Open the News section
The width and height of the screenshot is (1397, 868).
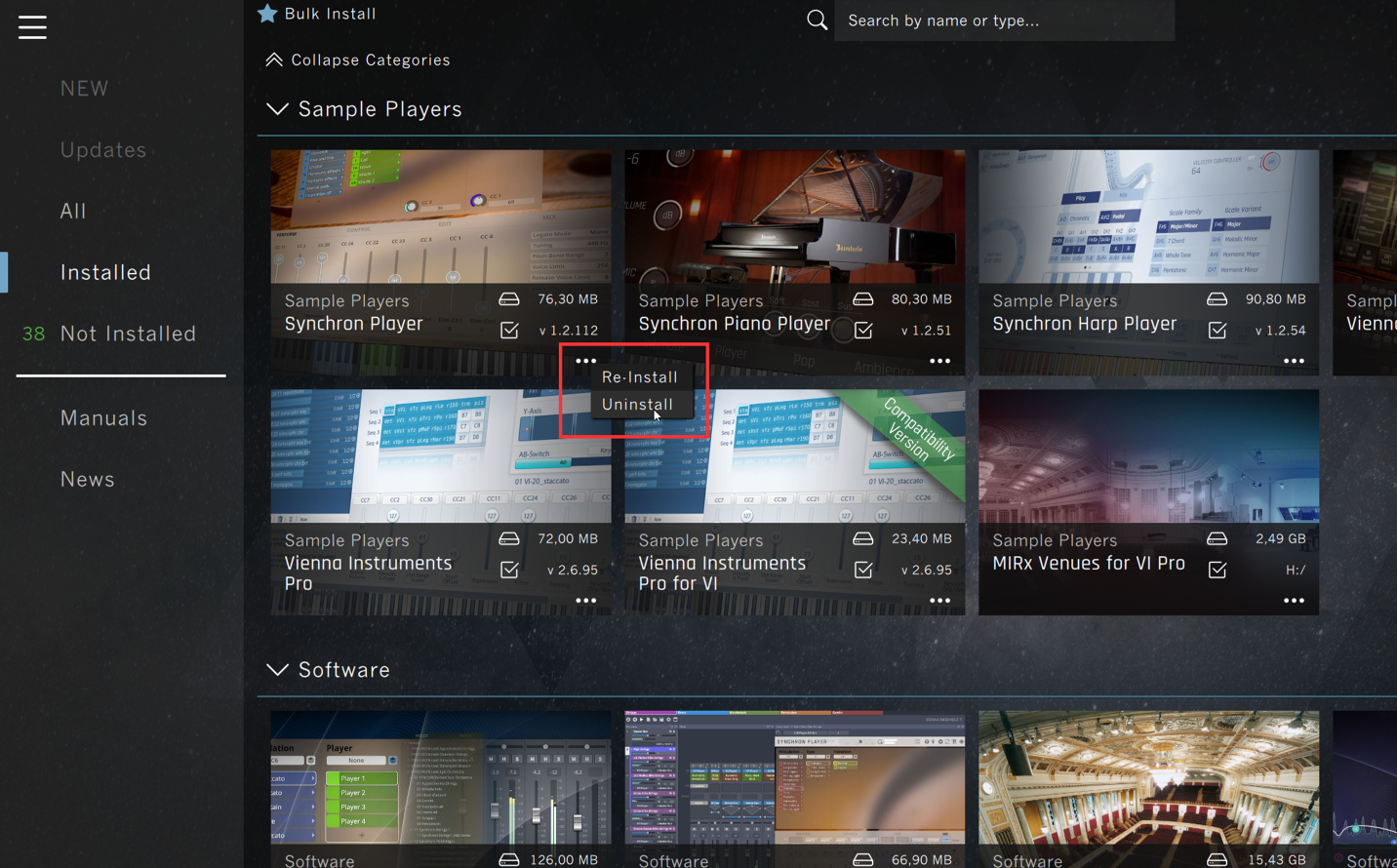(x=88, y=479)
